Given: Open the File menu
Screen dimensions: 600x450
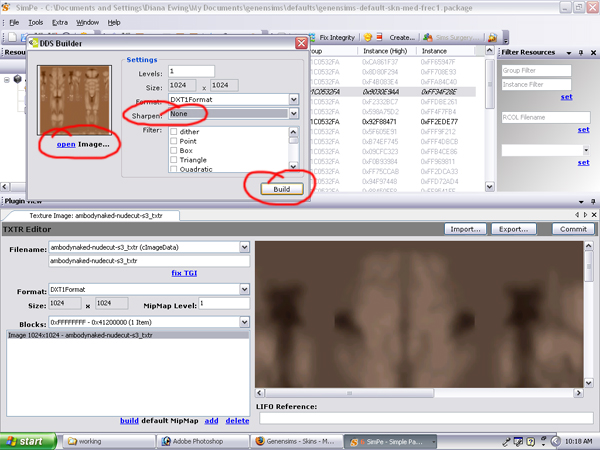Looking at the screenshot, I should [x=14, y=23].
